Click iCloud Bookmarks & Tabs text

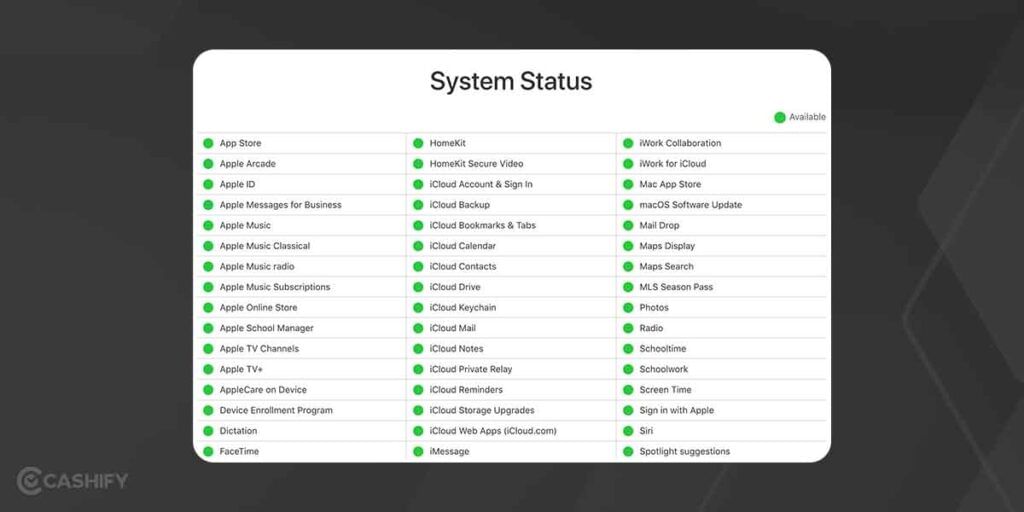(x=483, y=225)
